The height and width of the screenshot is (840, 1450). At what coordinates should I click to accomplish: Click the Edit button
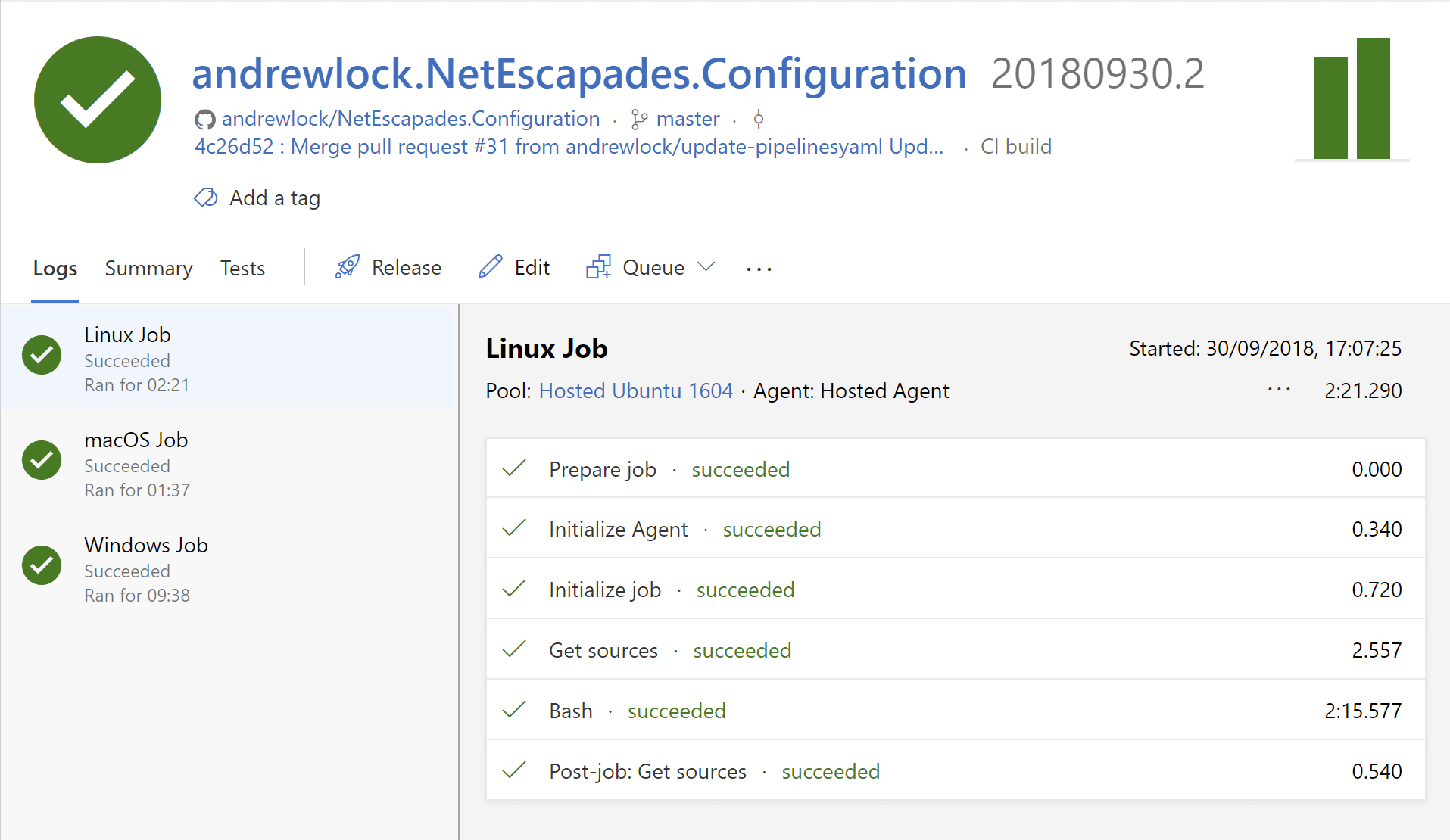pyautogui.click(x=514, y=267)
